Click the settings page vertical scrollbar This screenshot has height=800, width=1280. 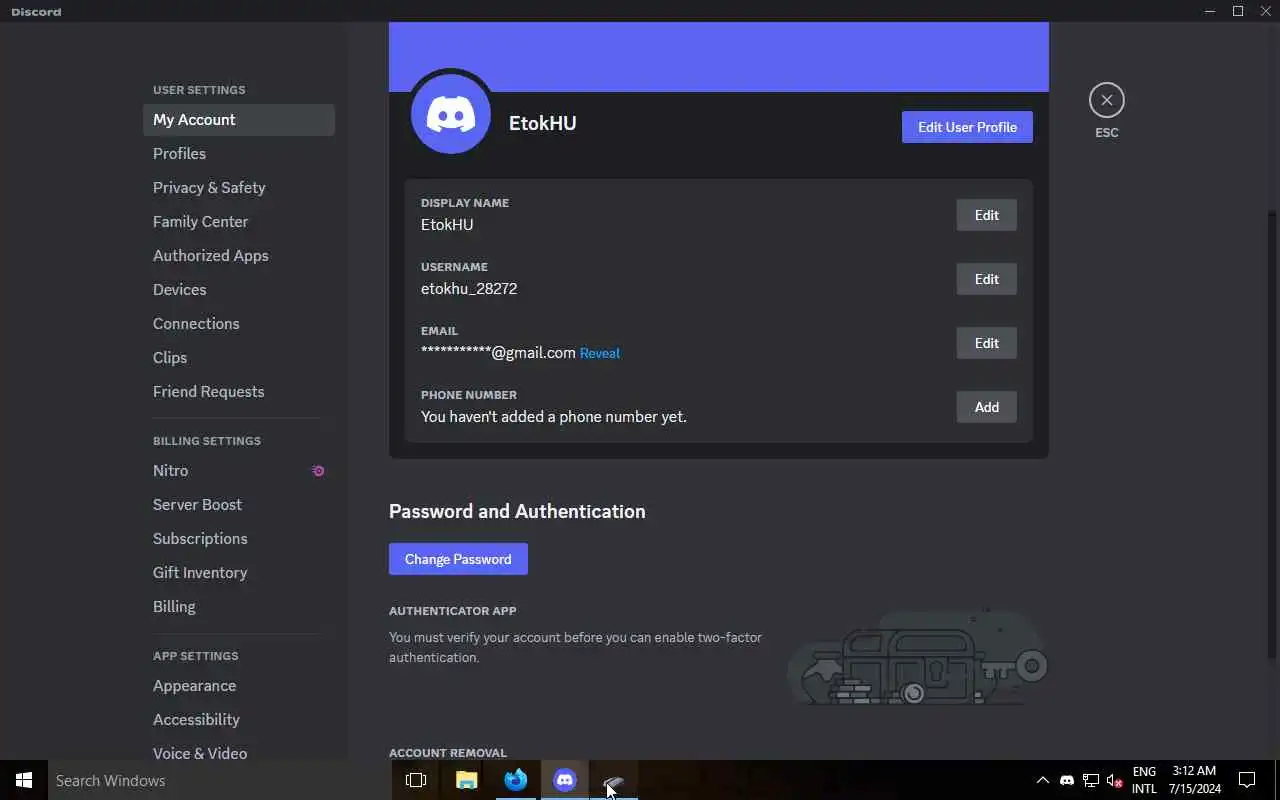tap(1272, 435)
